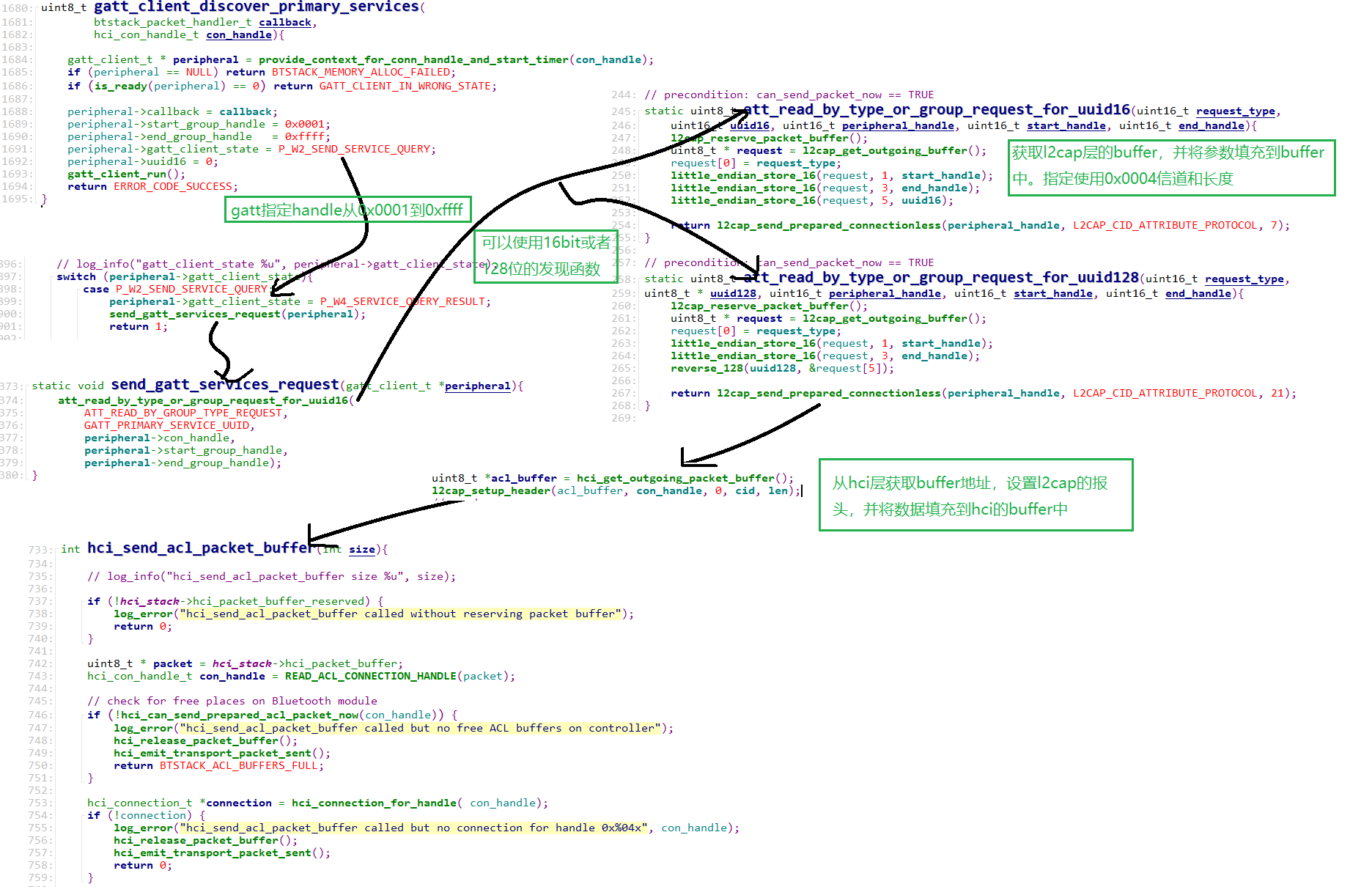Click uuid128 parameter on line 259

coord(733,294)
